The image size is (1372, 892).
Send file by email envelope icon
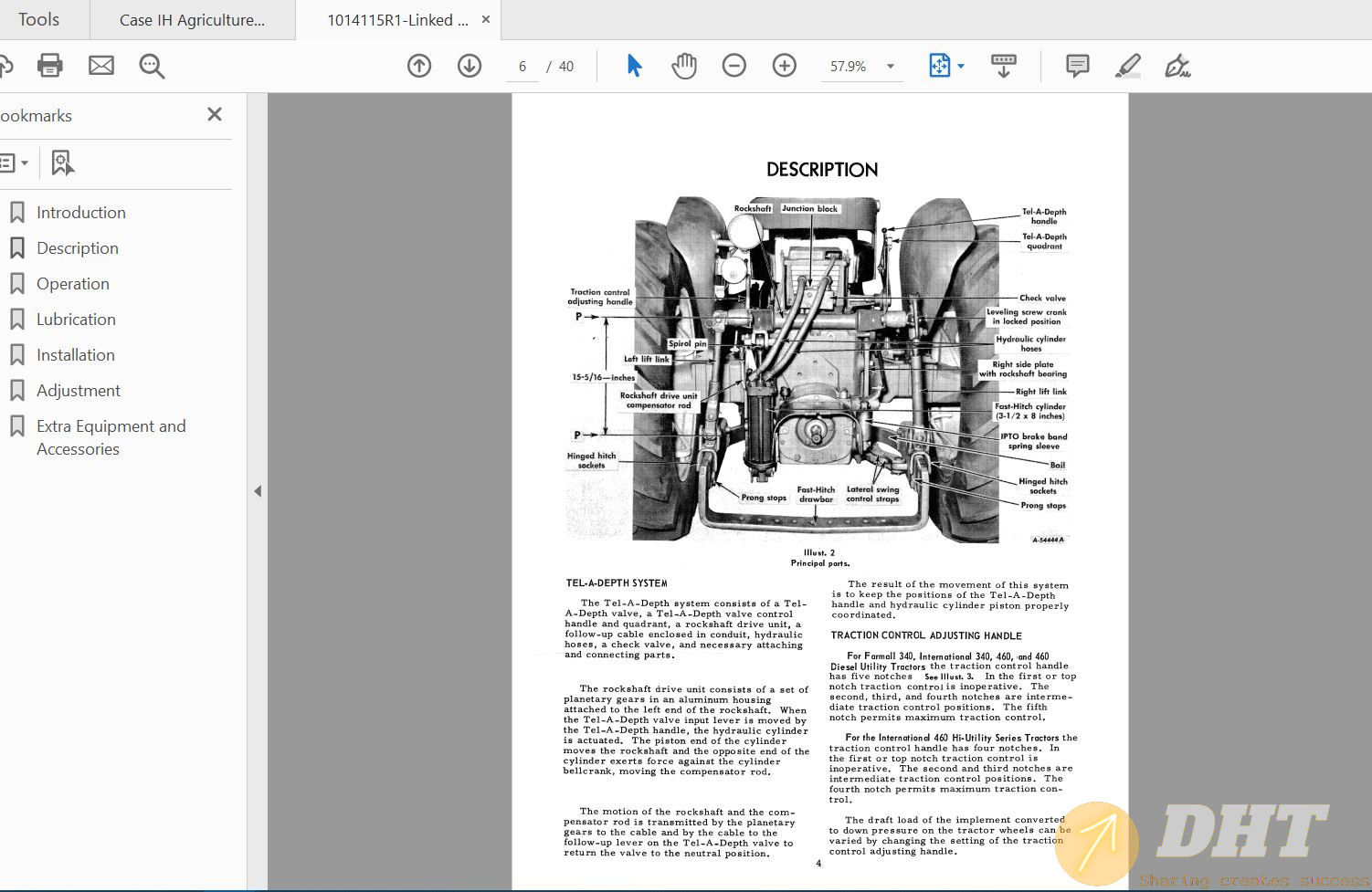pyautogui.click(x=101, y=66)
